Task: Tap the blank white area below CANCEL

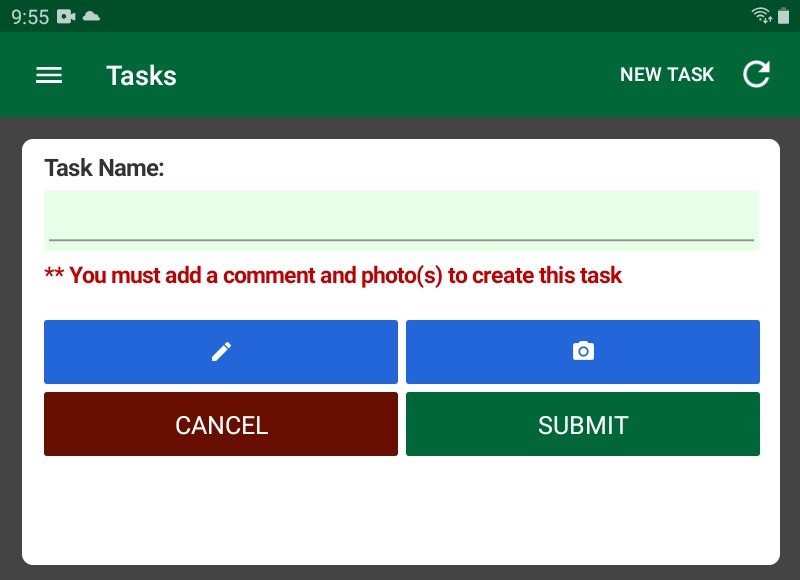Action: [221, 510]
